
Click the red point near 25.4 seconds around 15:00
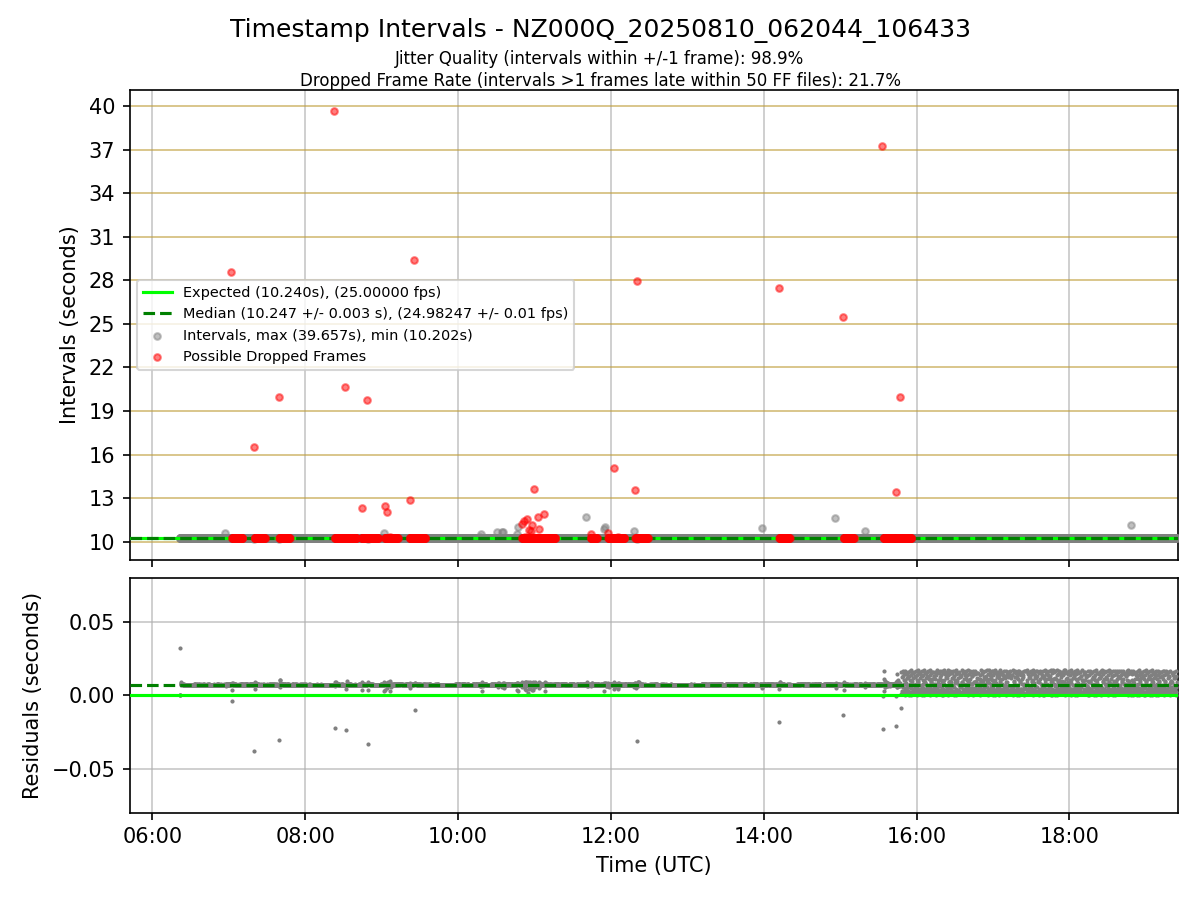click(x=843, y=317)
